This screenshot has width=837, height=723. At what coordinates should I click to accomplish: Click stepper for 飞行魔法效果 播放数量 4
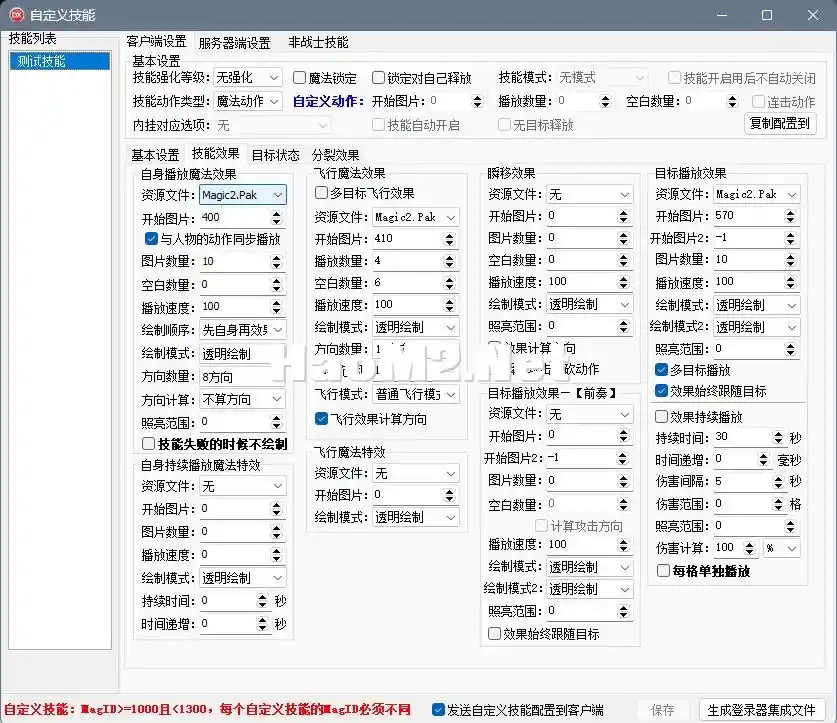449,261
